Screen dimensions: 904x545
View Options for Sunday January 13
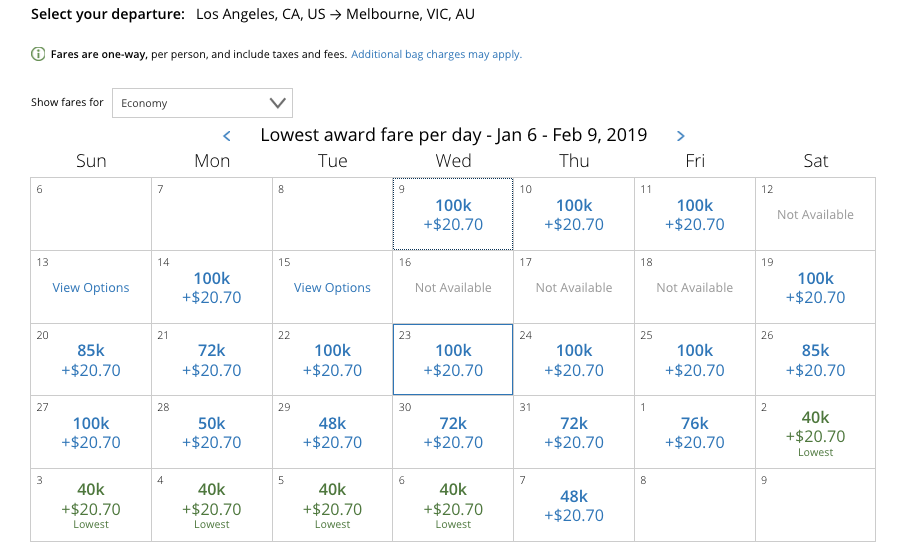point(91,288)
